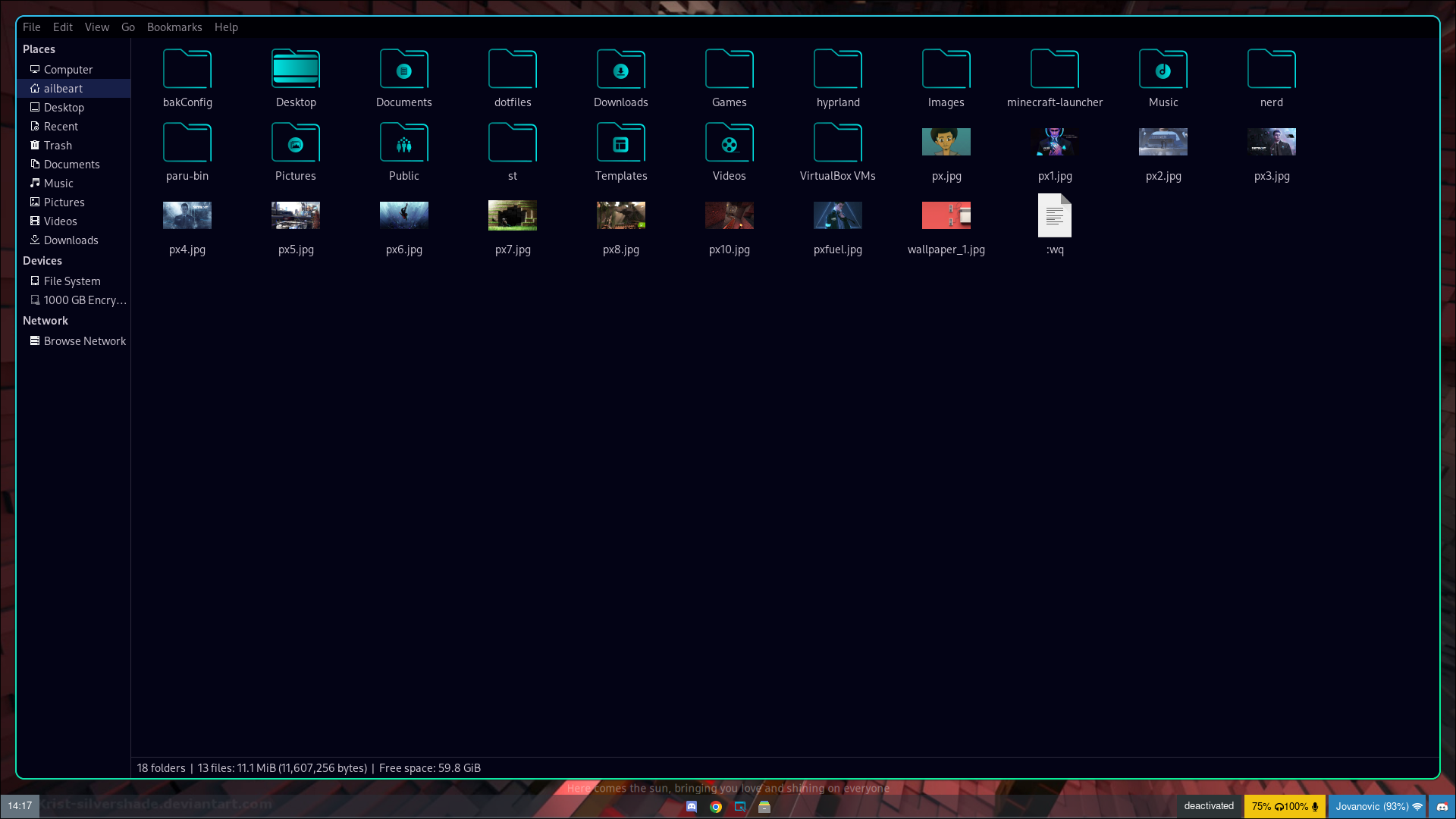Open the Bookmarks menu
This screenshot has height=819, width=1456.
pos(174,27)
